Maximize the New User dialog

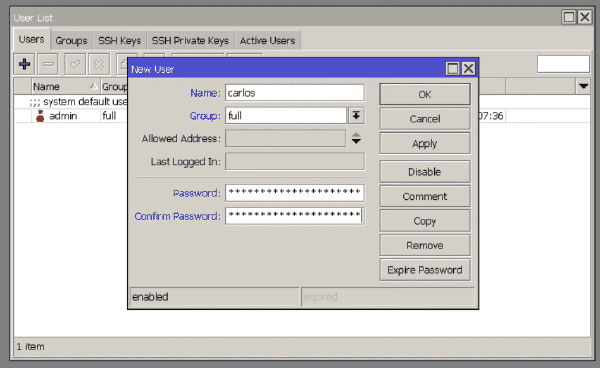tap(453, 69)
